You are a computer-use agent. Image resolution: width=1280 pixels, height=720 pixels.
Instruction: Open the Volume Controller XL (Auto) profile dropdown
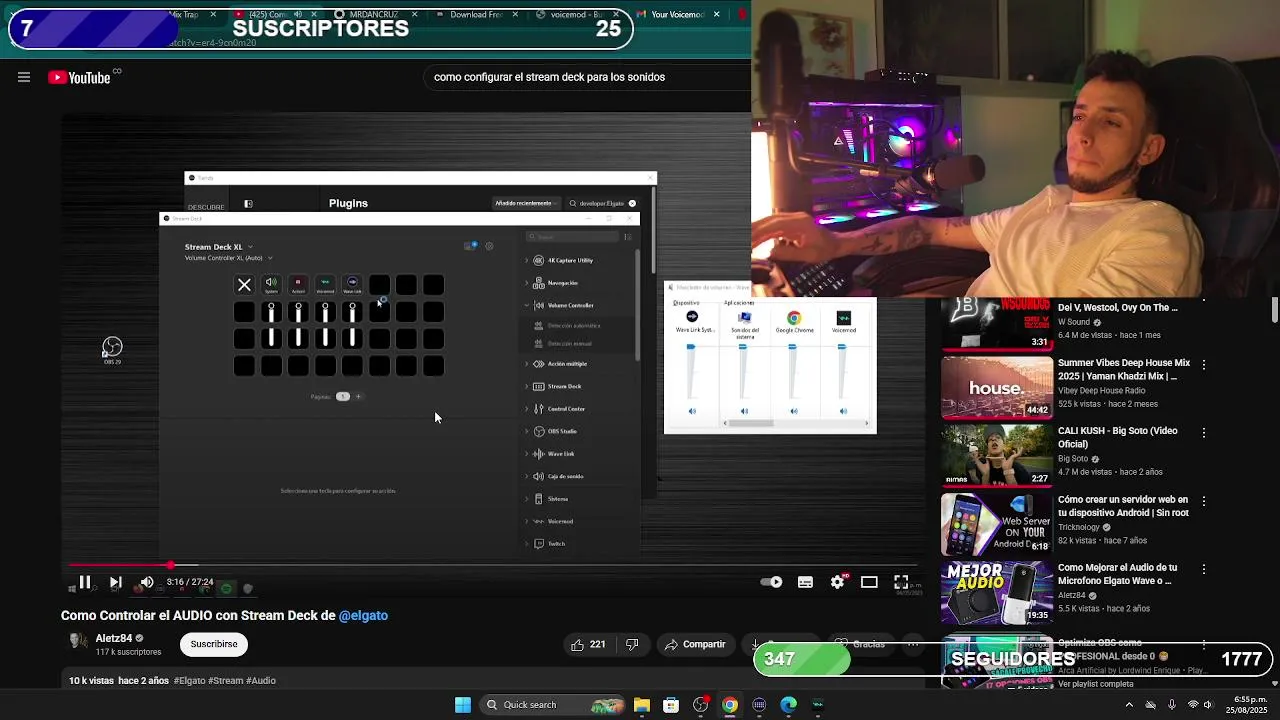tap(228, 258)
